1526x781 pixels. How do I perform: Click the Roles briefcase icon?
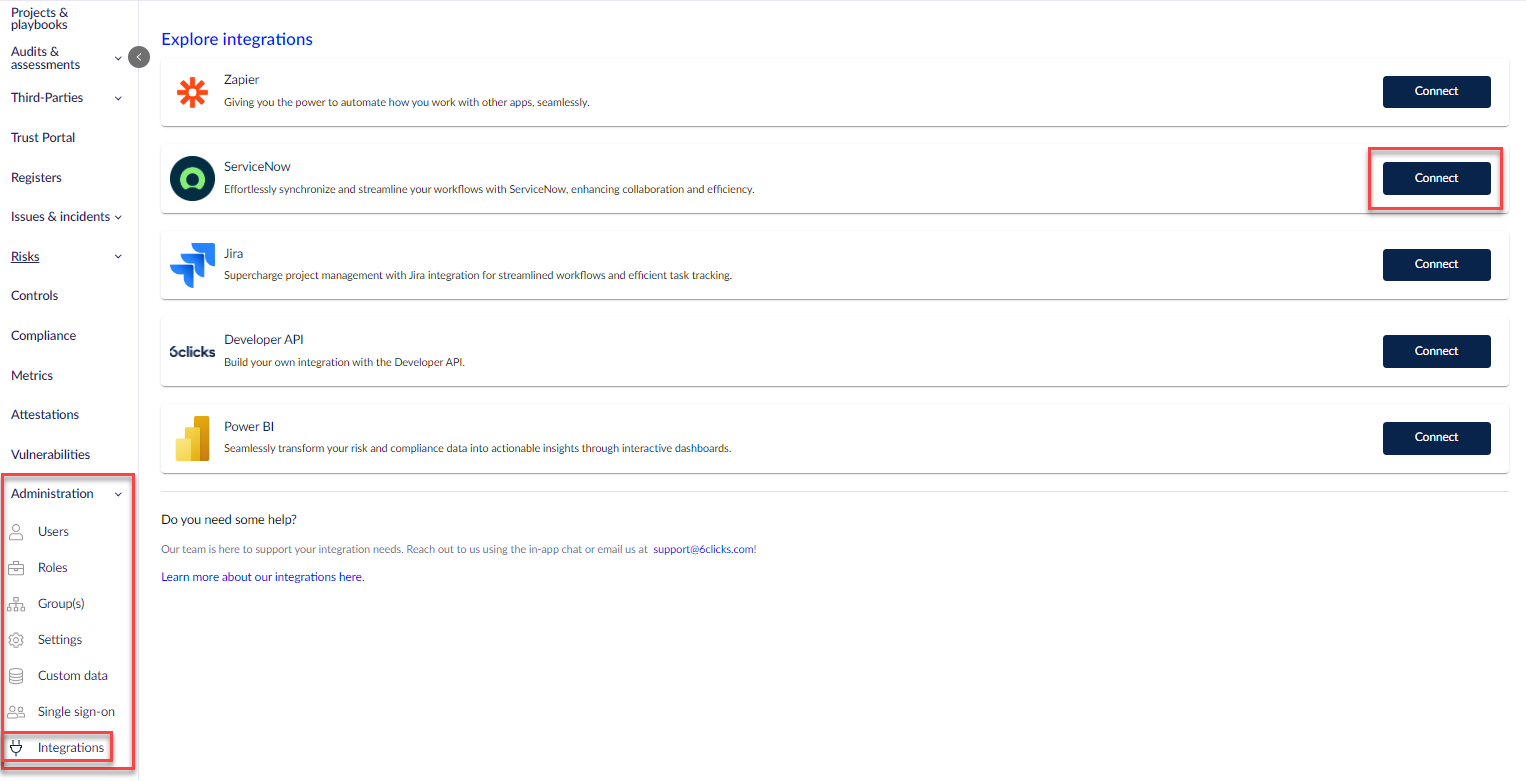[16, 567]
